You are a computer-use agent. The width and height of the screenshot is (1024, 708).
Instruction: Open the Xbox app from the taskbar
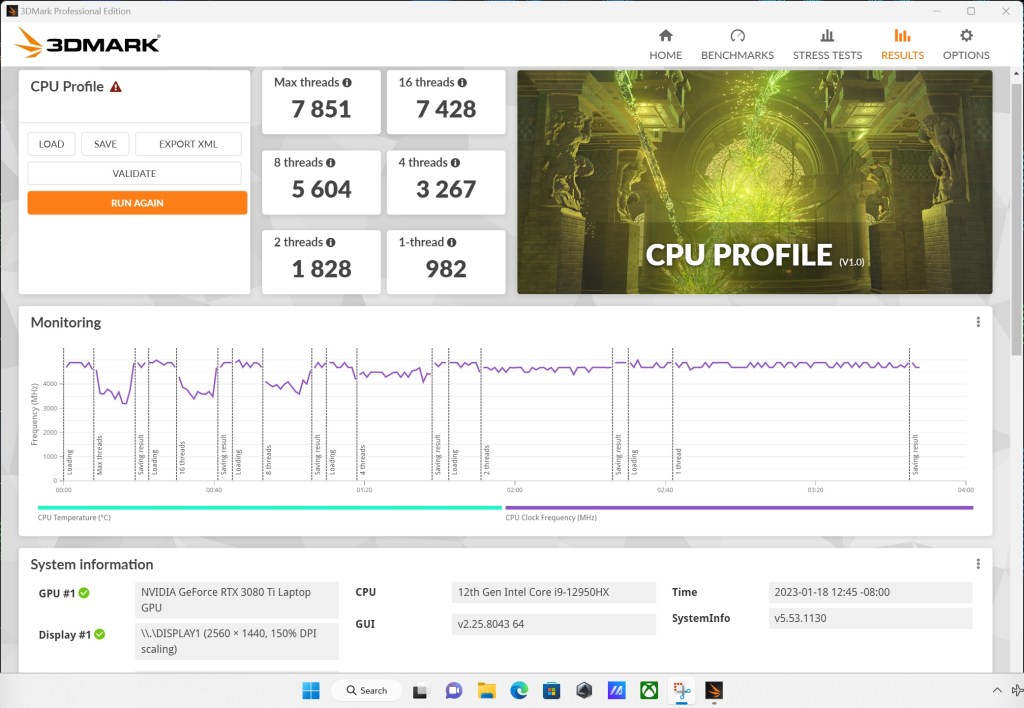(x=650, y=690)
